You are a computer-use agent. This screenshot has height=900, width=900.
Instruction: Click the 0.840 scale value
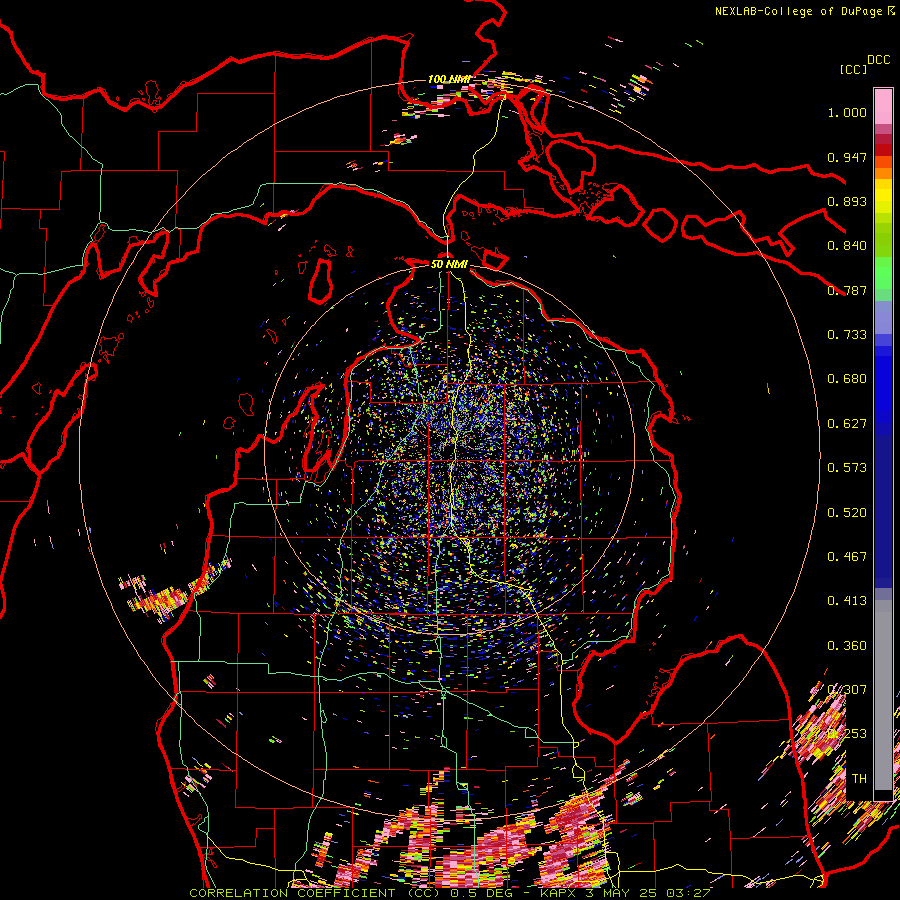pos(847,246)
